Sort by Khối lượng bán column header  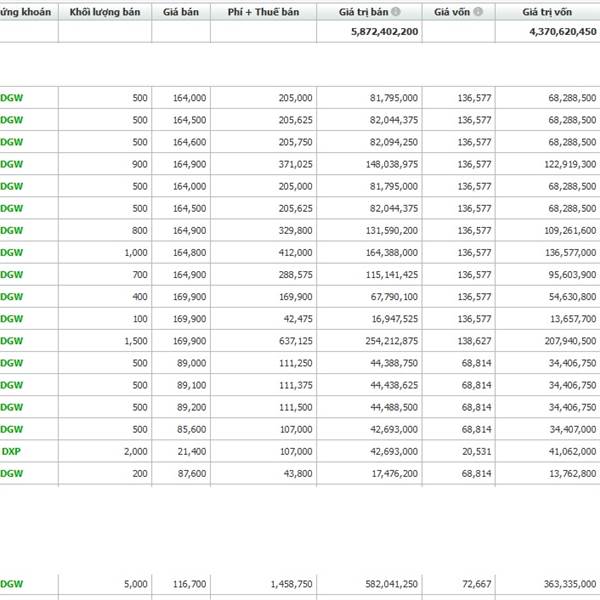tap(105, 12)
